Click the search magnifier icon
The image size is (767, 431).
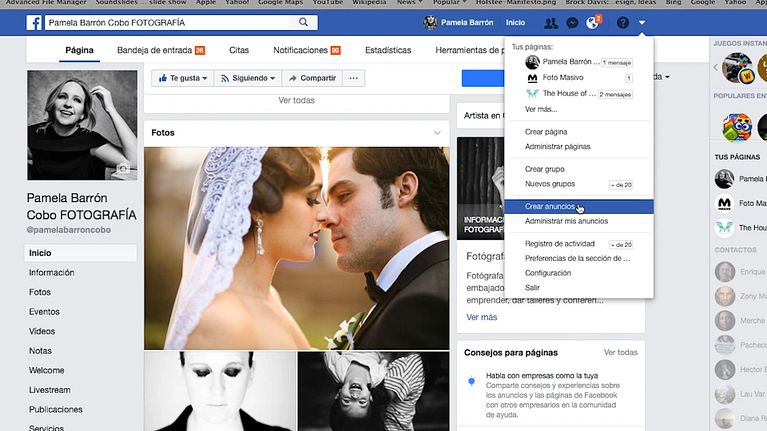pyautogui.click(x=304, y=22)
